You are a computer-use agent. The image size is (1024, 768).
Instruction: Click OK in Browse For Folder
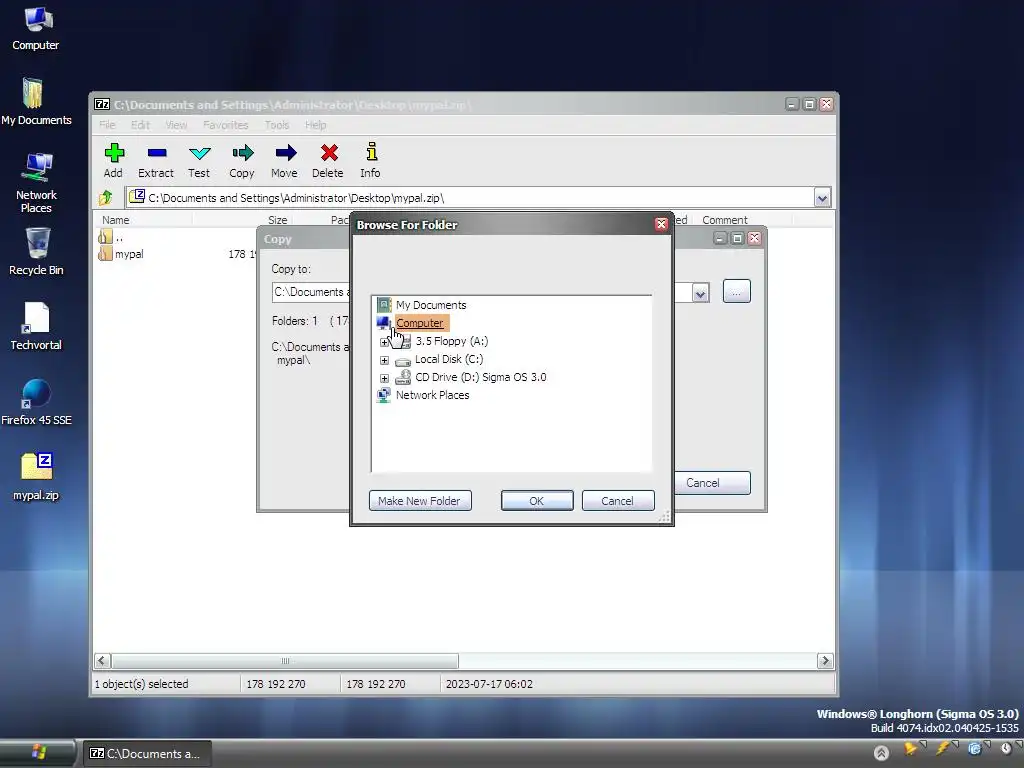coord(537,501)
